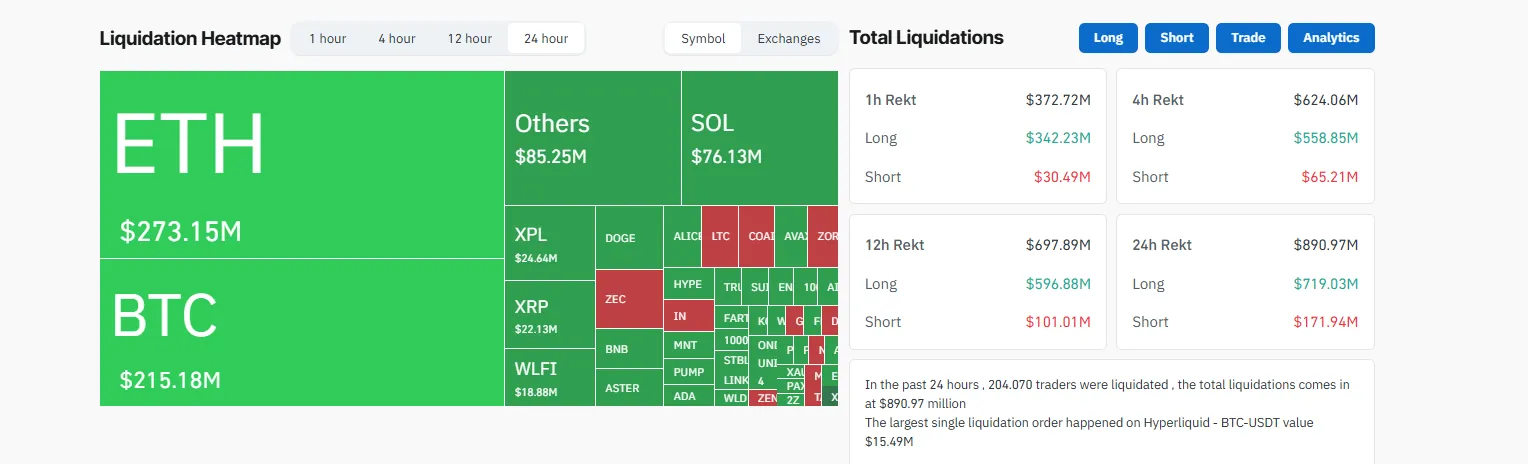
Task: Switch heatmap view to Exchanges
Action: (x=788, y=39)
